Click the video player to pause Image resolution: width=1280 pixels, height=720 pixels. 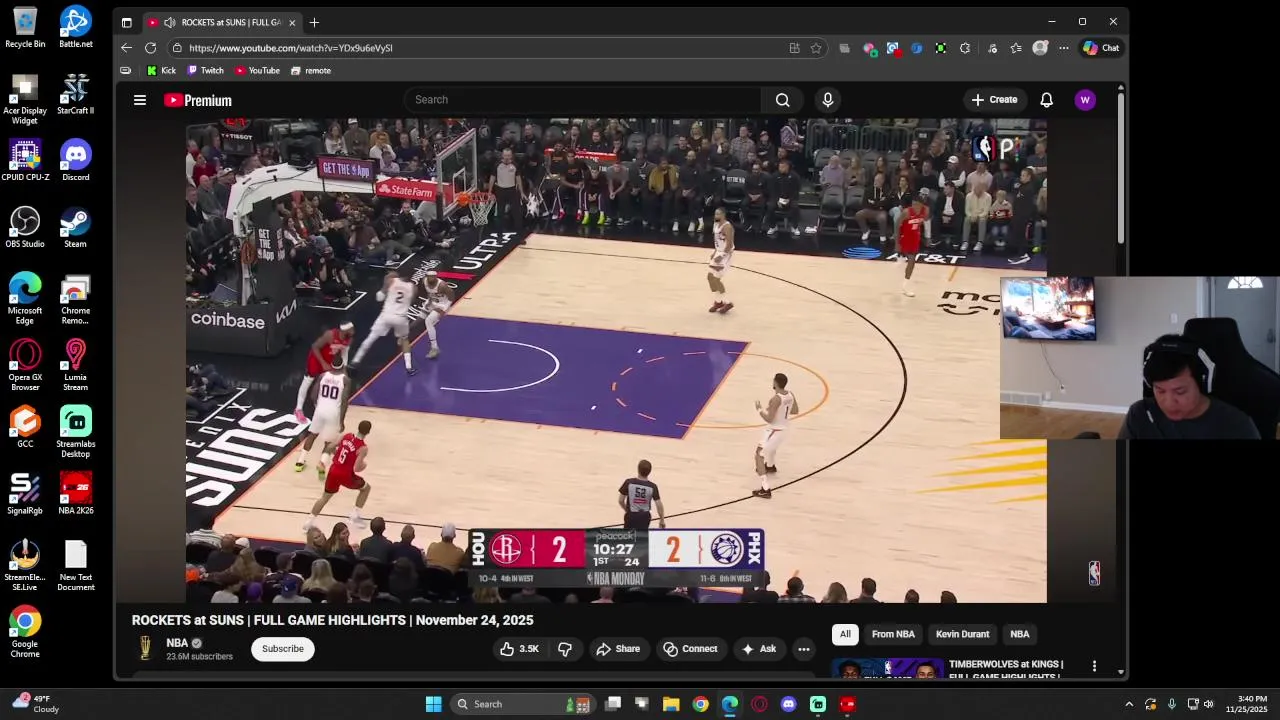[x=616, y=361]
